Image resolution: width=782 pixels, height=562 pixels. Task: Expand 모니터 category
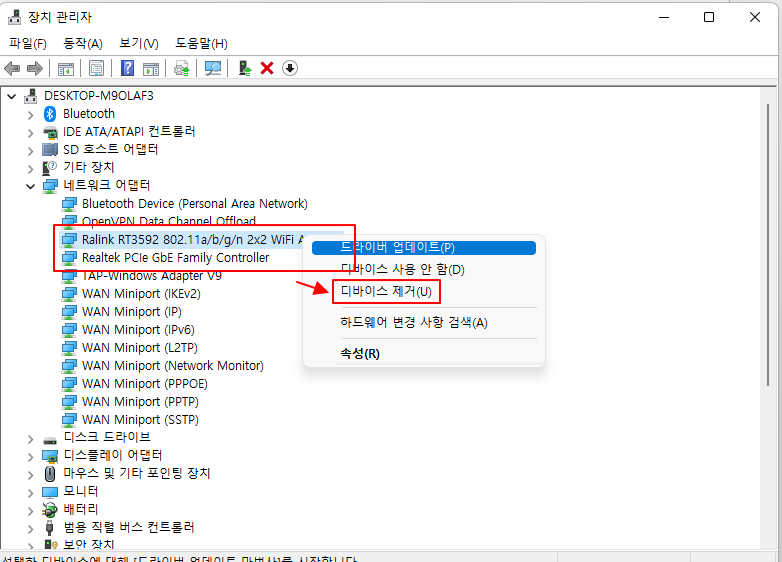coord(30,493)
